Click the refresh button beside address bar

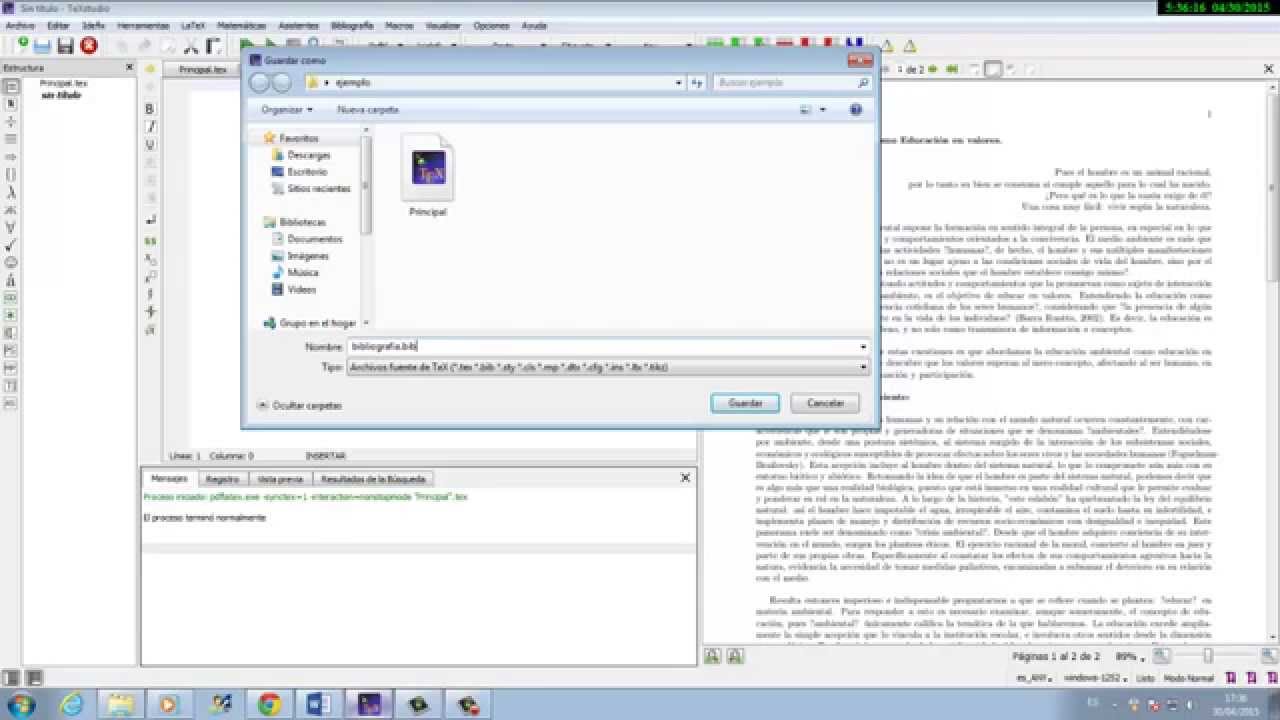(697, 83)
